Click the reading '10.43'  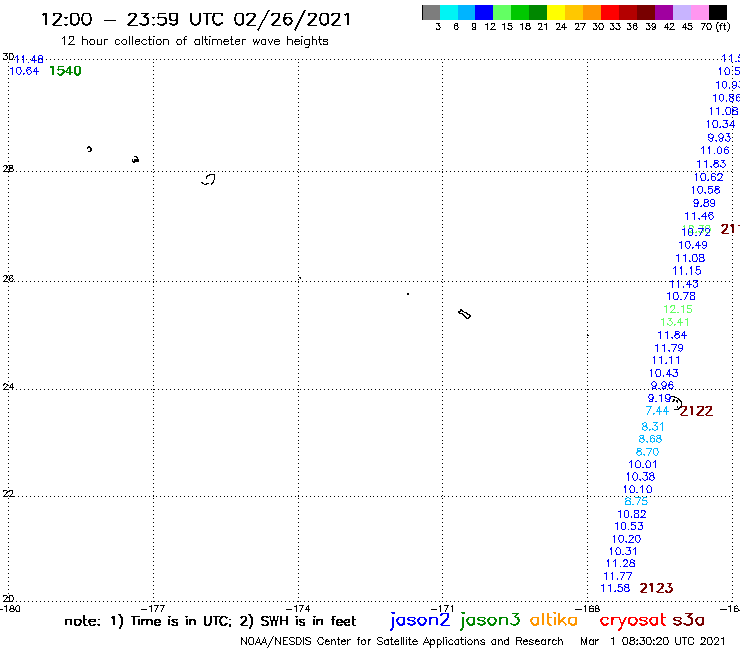tap(664, 373)
